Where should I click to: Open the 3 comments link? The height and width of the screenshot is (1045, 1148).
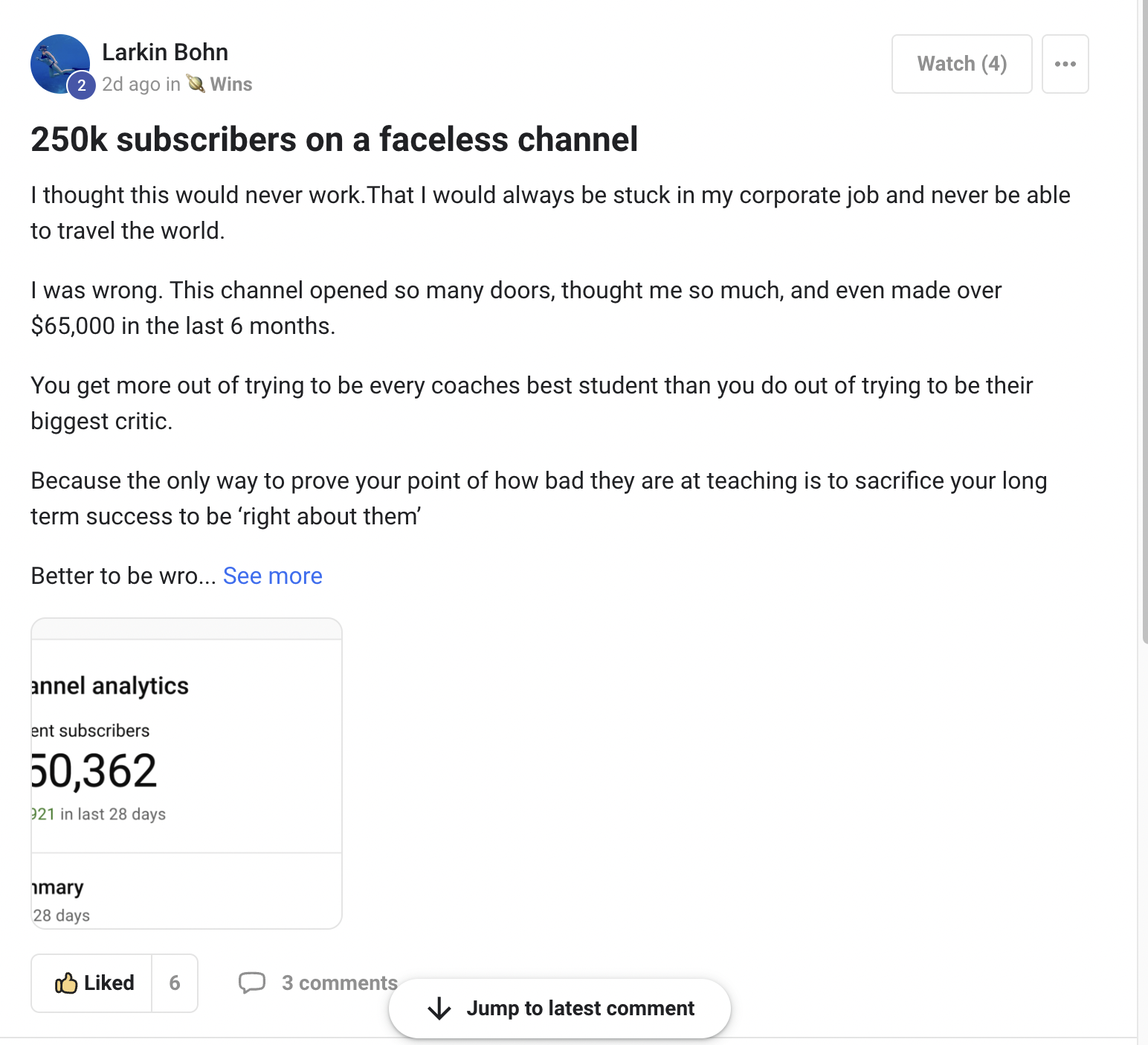339,983
